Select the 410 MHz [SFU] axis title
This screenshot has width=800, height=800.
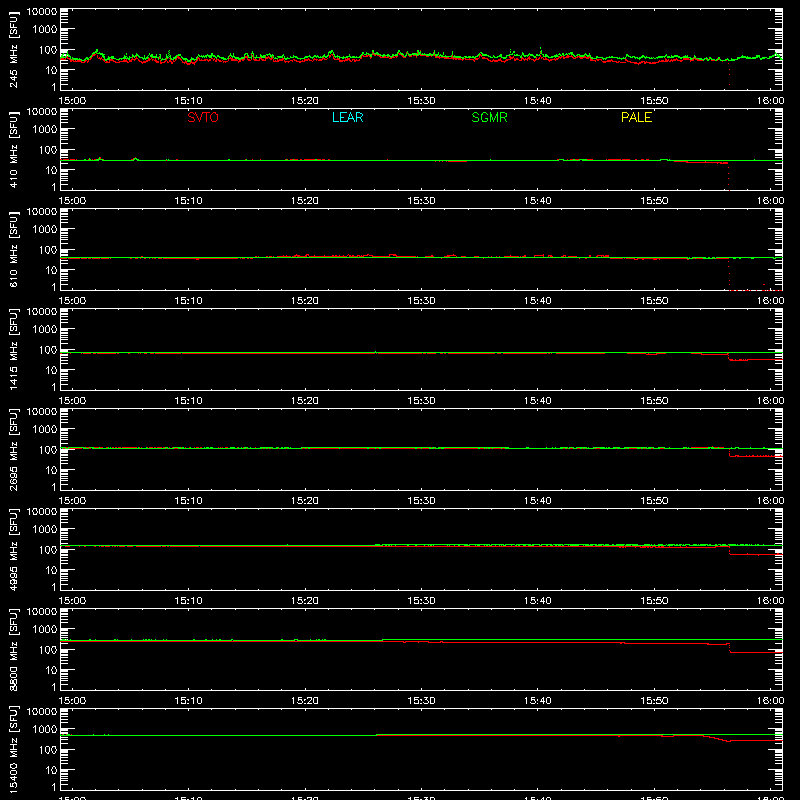click(13, 149)
